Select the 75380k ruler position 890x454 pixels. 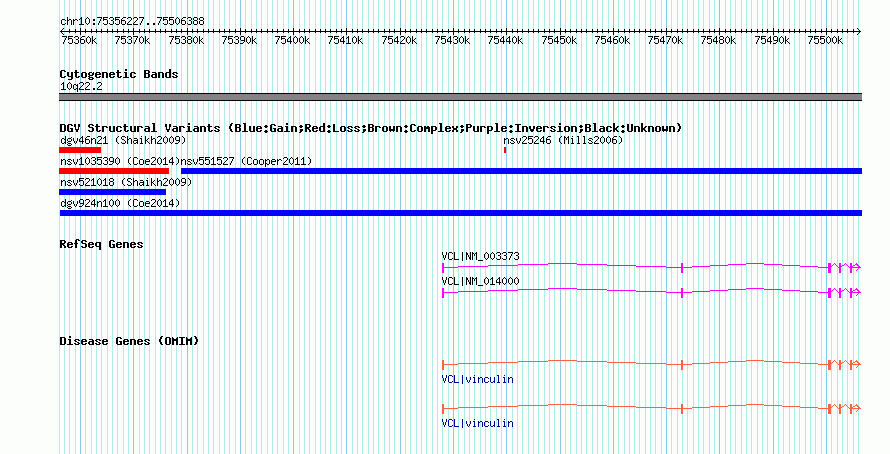(x=186, y=40)
